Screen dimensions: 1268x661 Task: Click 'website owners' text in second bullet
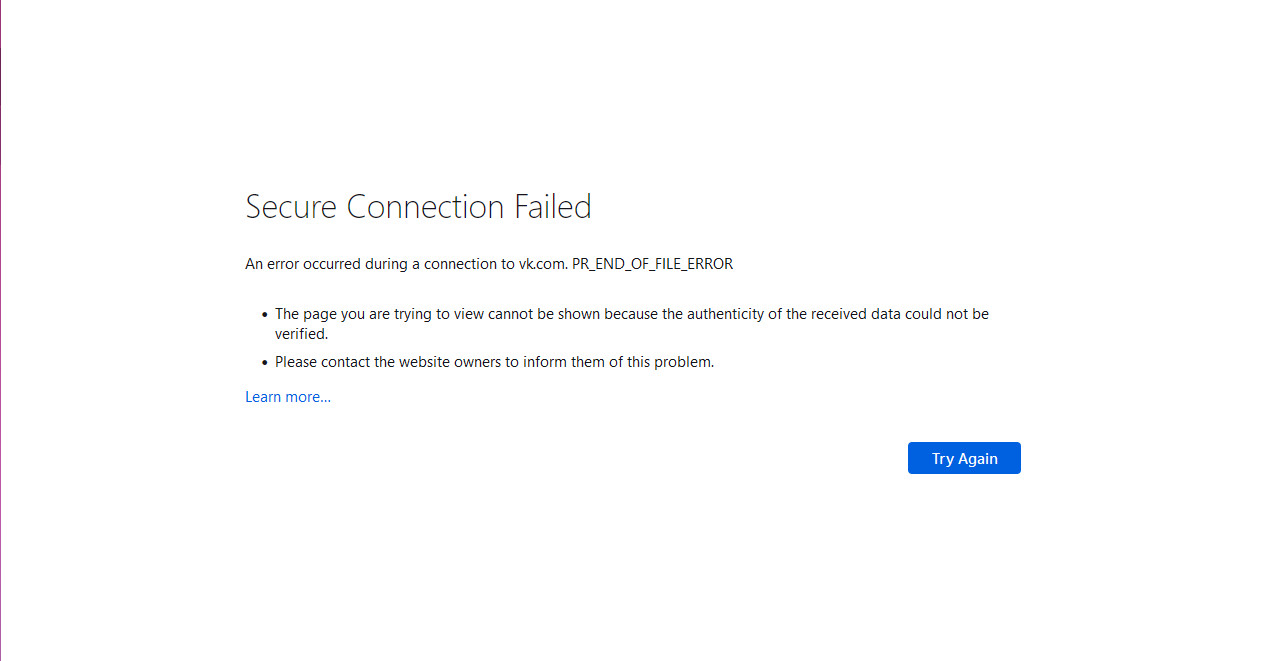tap(450, 362)
